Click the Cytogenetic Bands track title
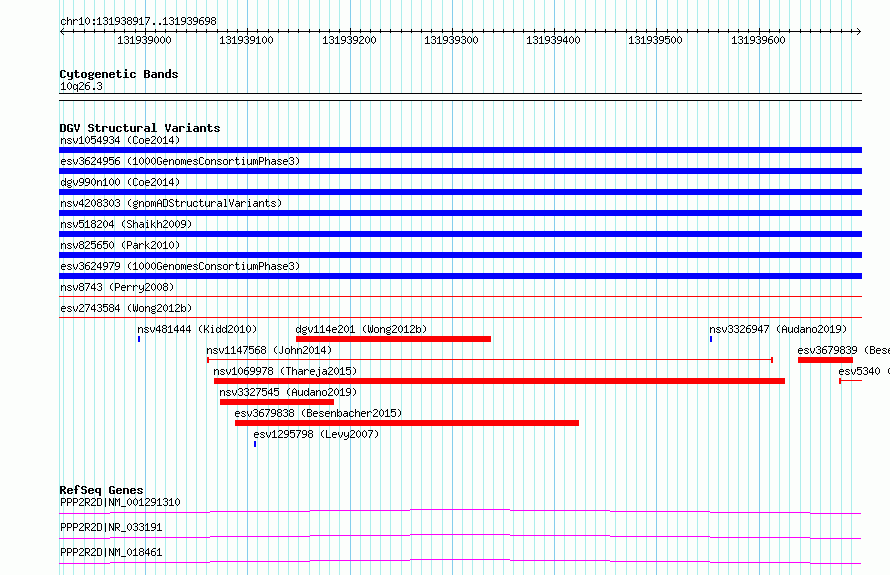The width and height of the screenshot is (890, 575). (x=119, y=74)
